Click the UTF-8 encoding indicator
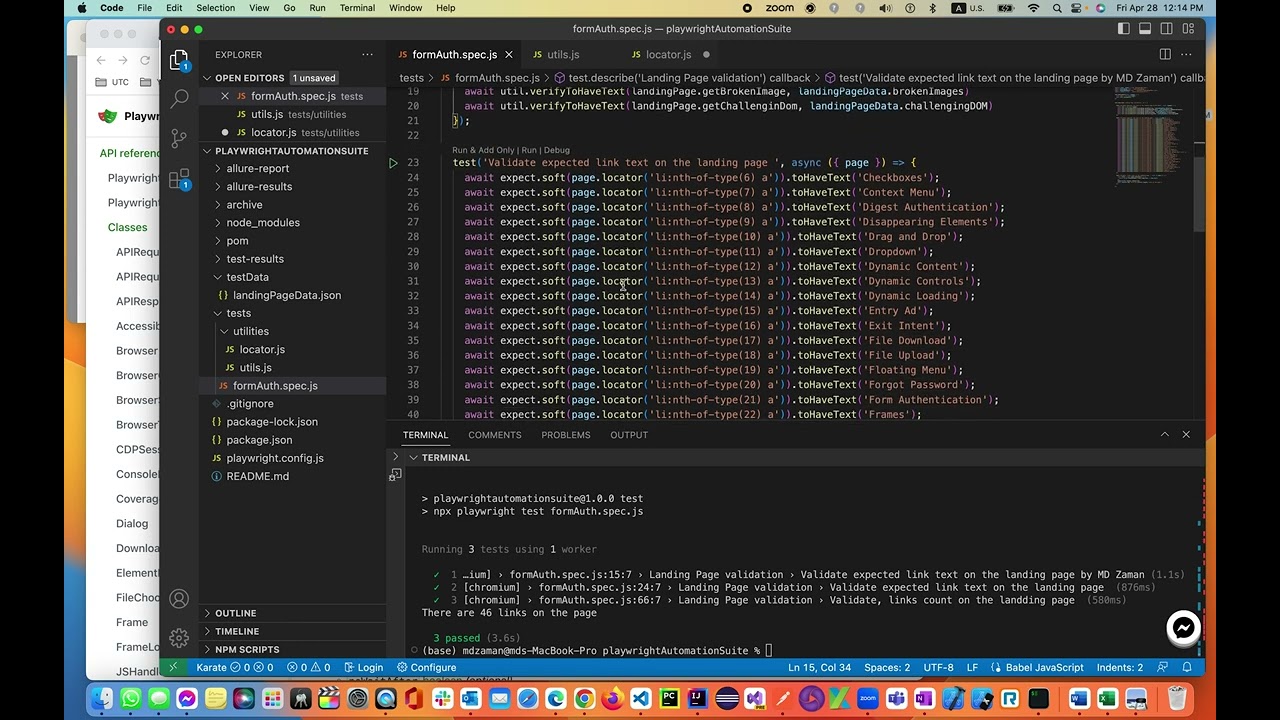 pos(938,667)
